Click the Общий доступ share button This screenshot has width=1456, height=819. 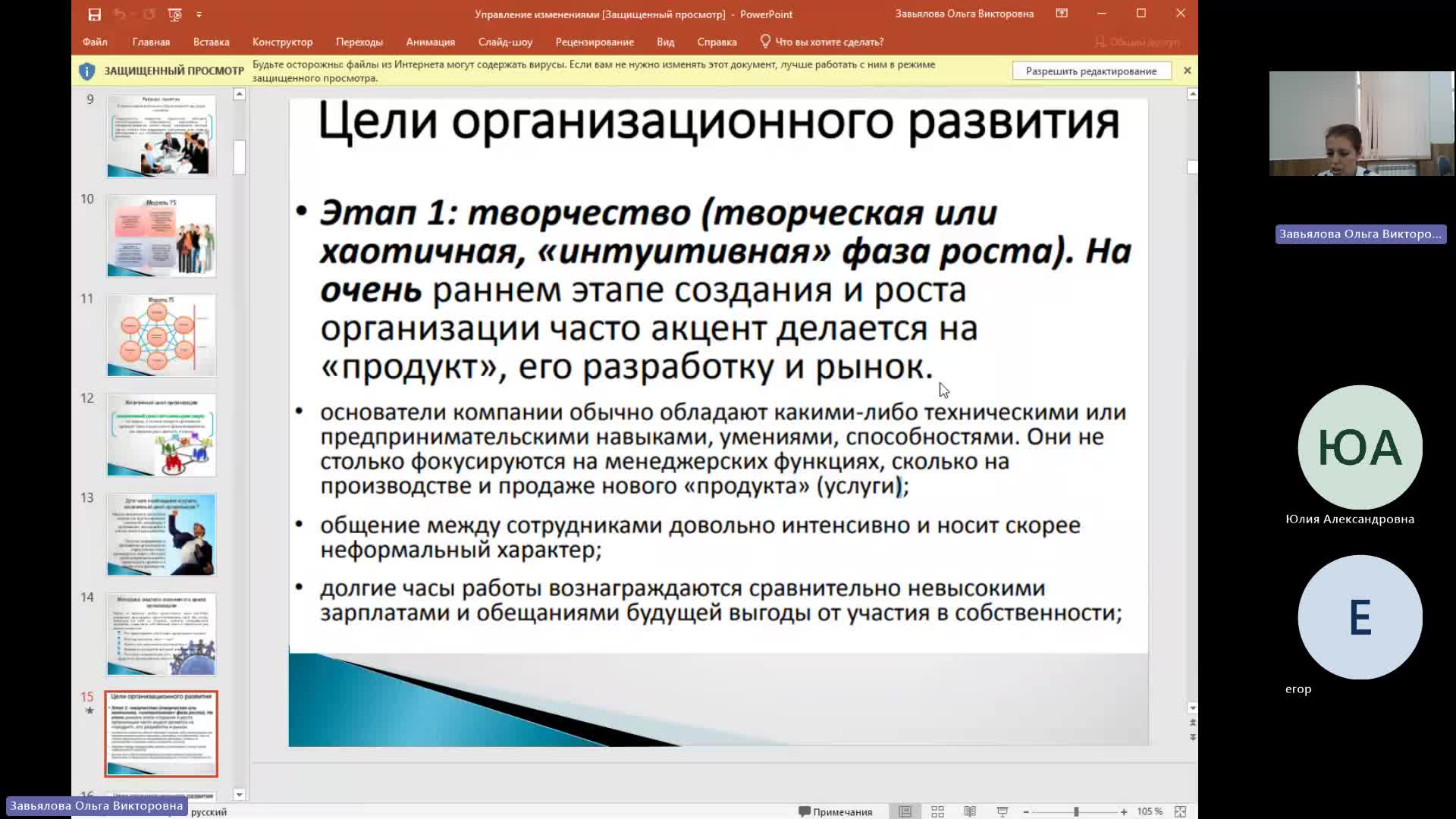tap(1137, 42)
